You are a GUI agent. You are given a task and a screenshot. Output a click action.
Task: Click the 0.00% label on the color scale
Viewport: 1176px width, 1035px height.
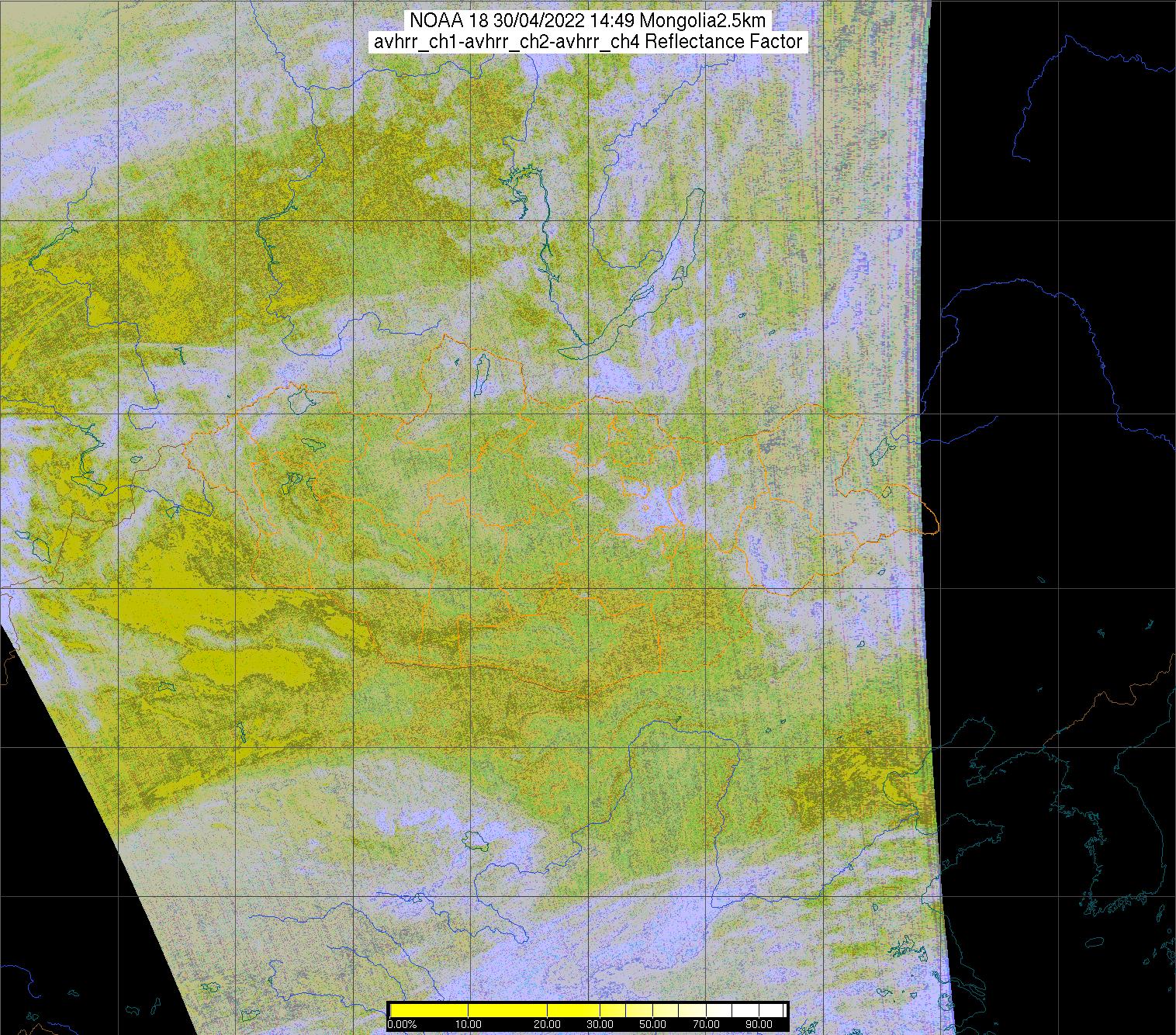(402, 1025)
